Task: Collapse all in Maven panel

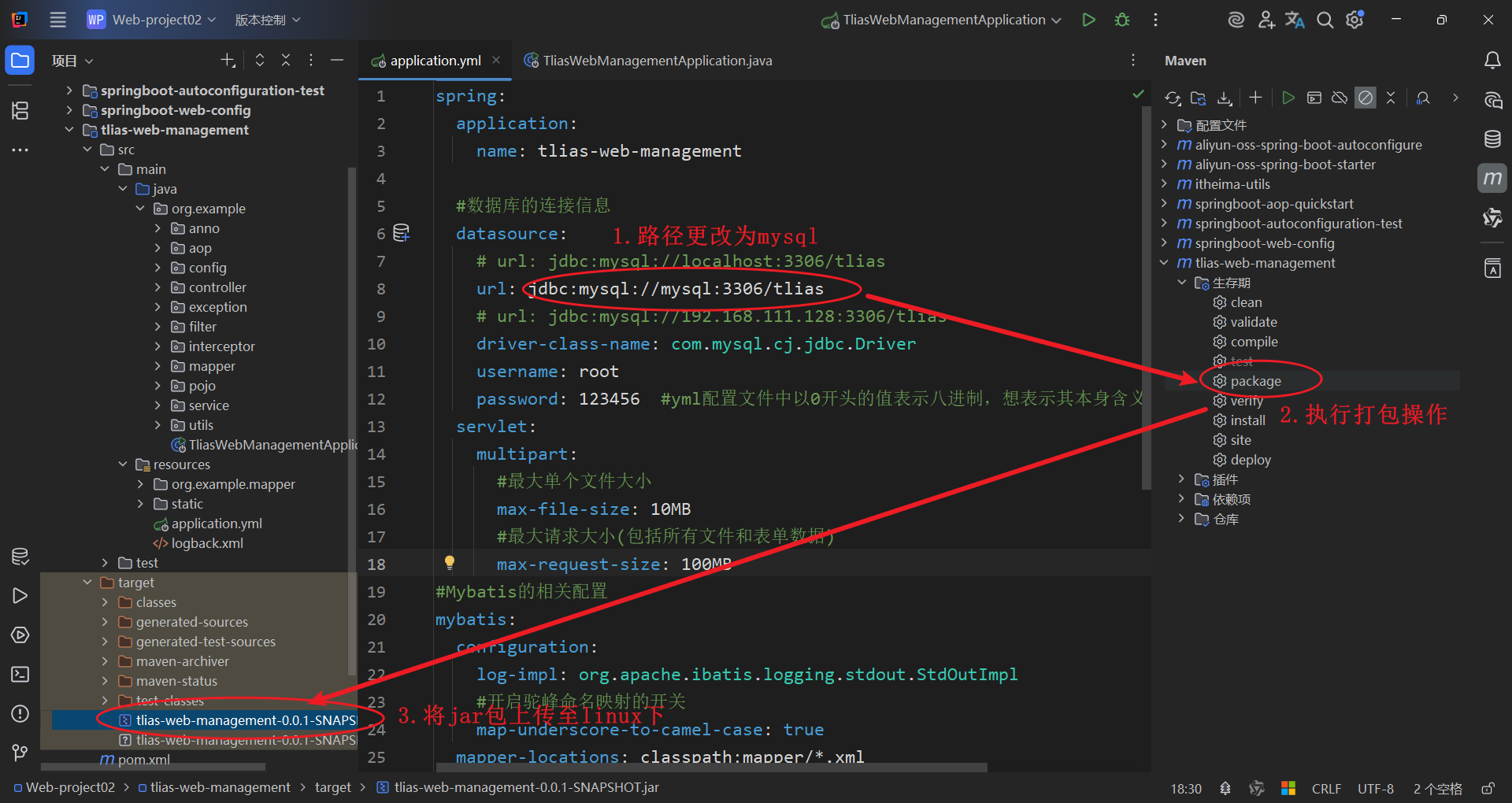Action: 1391,98
